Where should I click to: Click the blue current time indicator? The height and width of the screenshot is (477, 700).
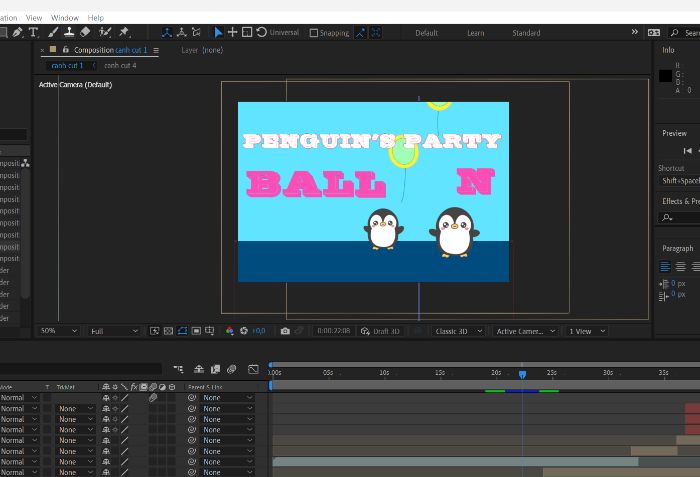click(x=522, y=374)
